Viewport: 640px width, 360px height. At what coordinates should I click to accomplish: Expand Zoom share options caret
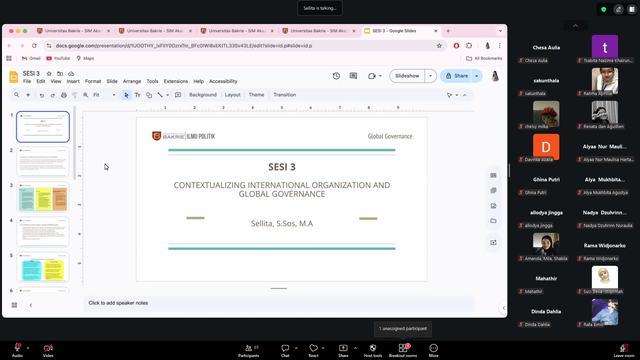(356, 348)
